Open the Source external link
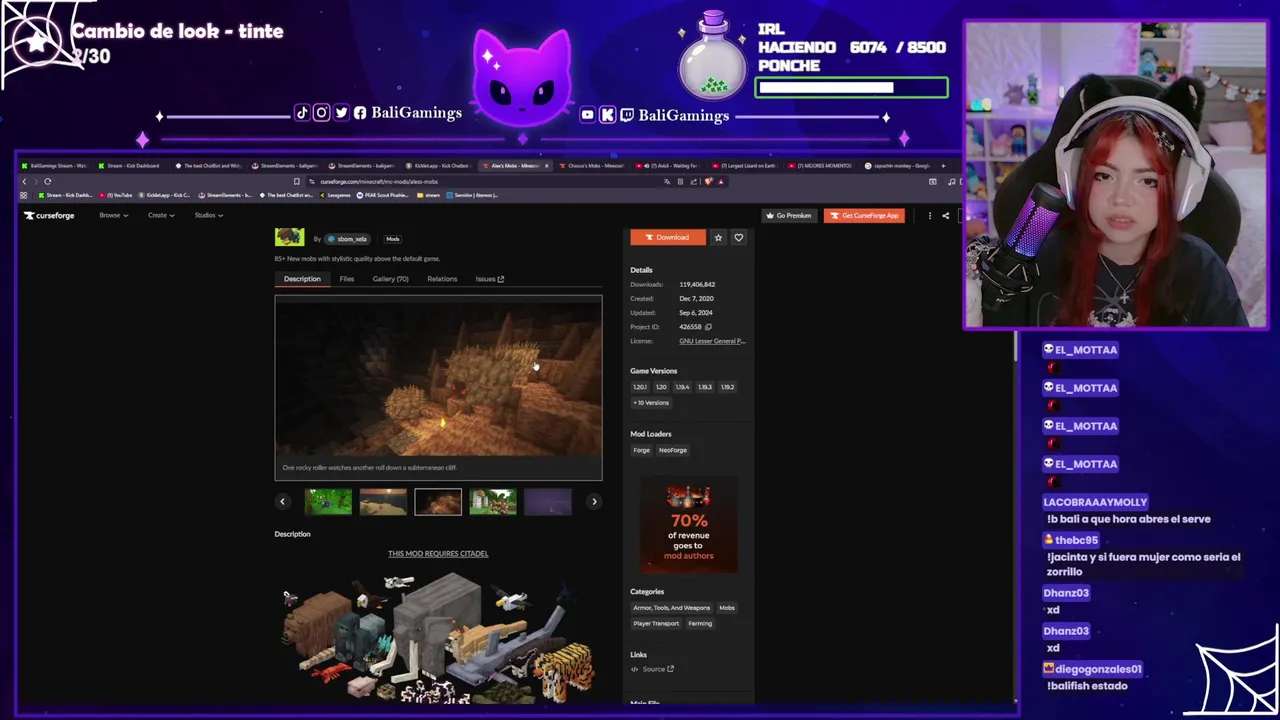The height and width of the screenshot is (720, 1280). (658, 669)
